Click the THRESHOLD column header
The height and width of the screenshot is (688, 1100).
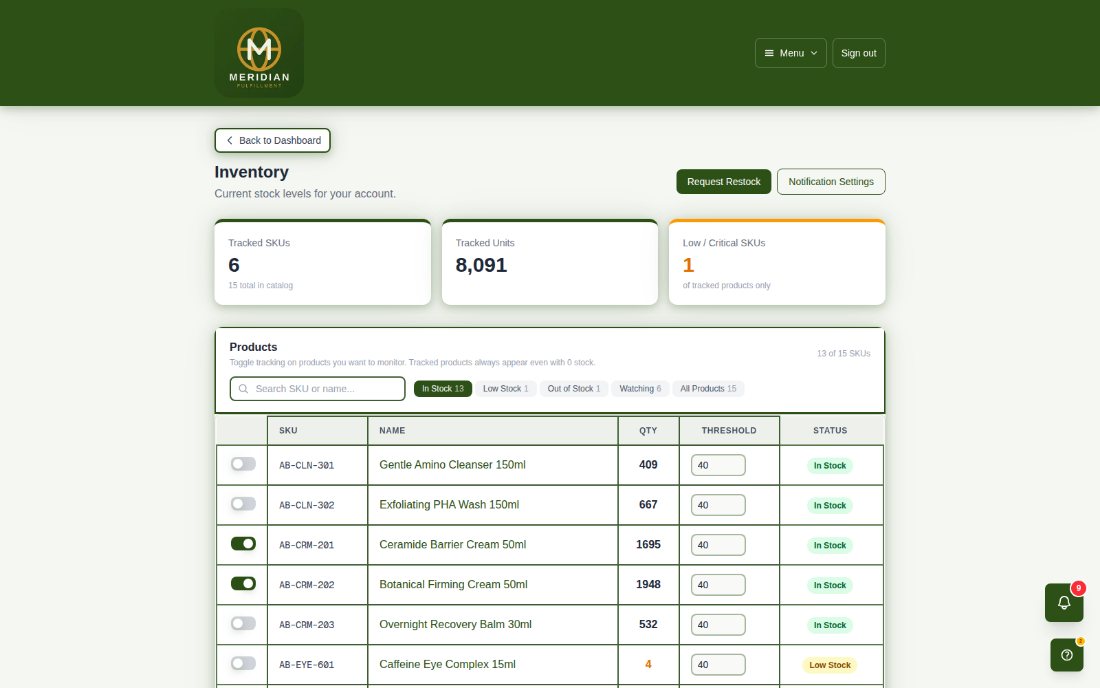[729, 431]
